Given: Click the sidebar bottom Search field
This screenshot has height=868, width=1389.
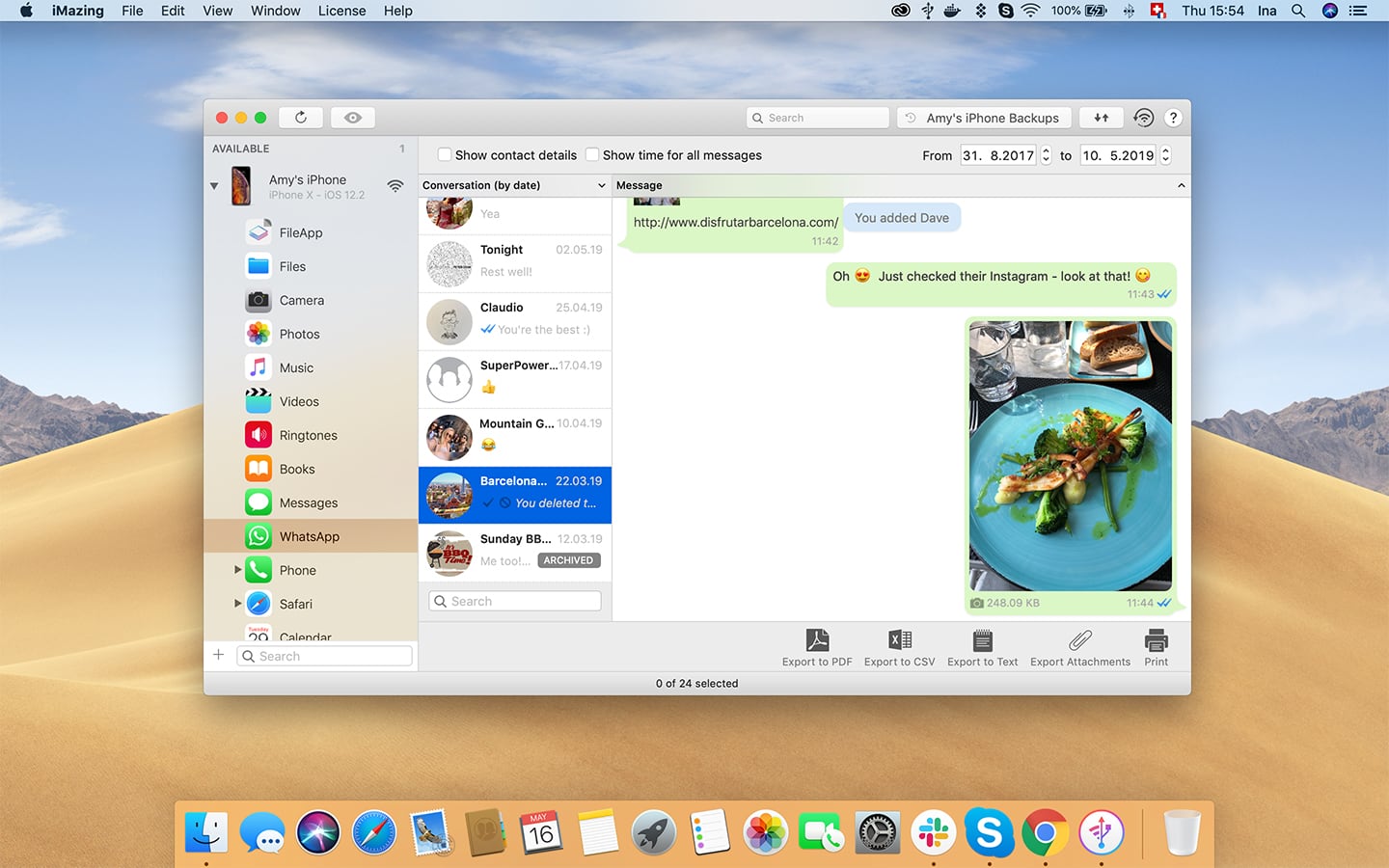Looking at the screenshot, I should pyautogui.click(x=324, y=656).
